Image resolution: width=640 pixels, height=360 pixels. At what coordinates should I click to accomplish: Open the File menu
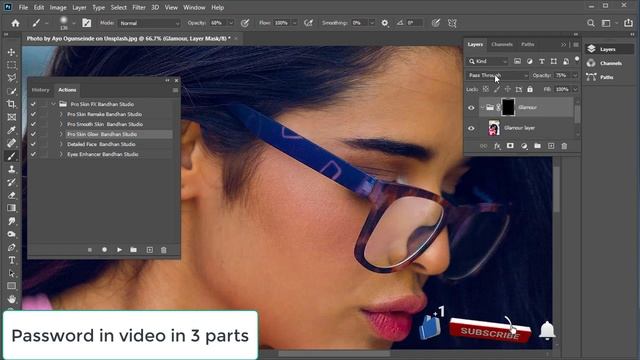tap(23, 7)
